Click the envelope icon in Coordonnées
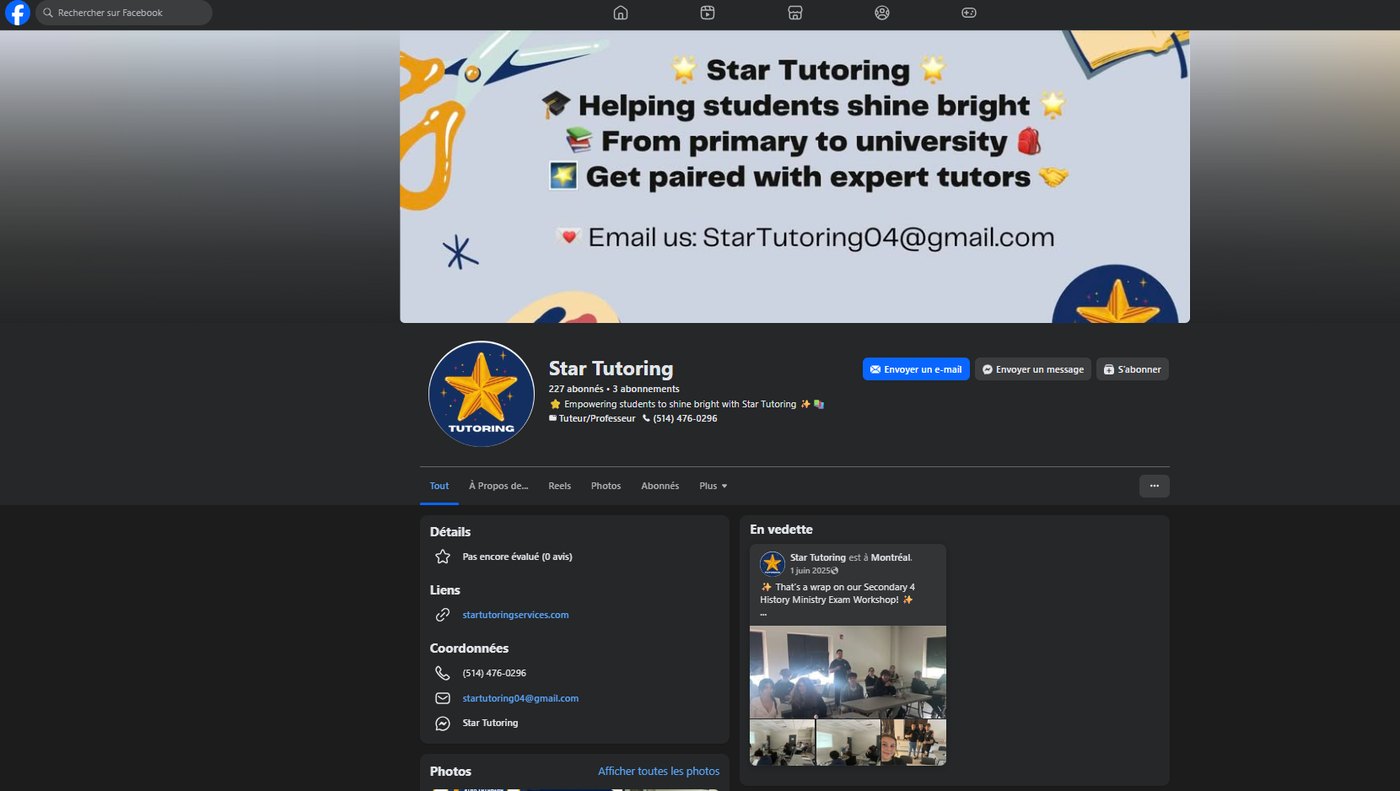This screenshot has height=791, width=1400. pos(443,698)
